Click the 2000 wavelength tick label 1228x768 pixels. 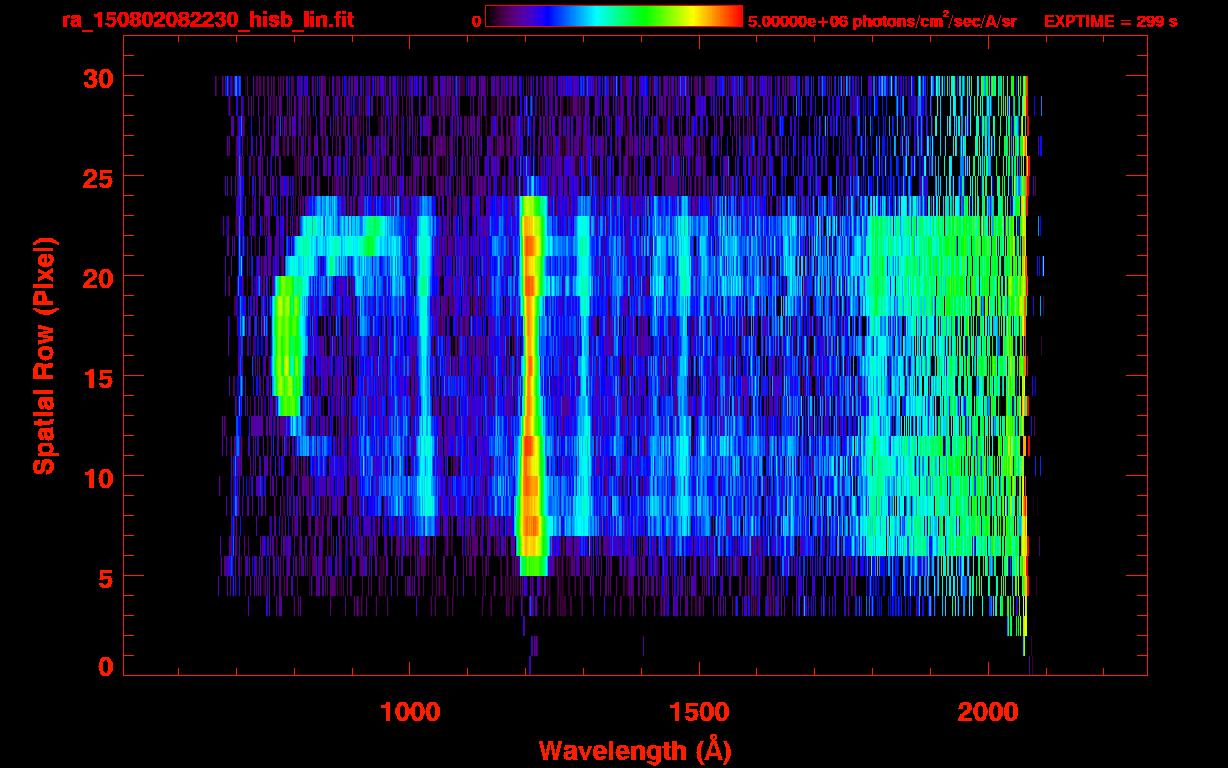(x=989, y=712)
